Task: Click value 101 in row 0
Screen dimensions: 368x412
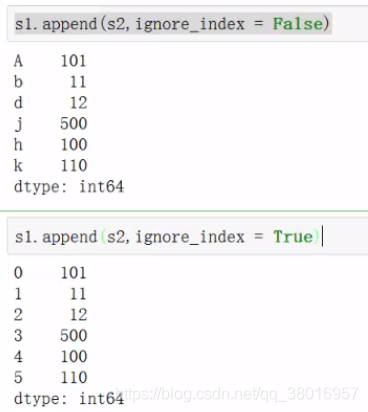Action: (x=74, y=273)
